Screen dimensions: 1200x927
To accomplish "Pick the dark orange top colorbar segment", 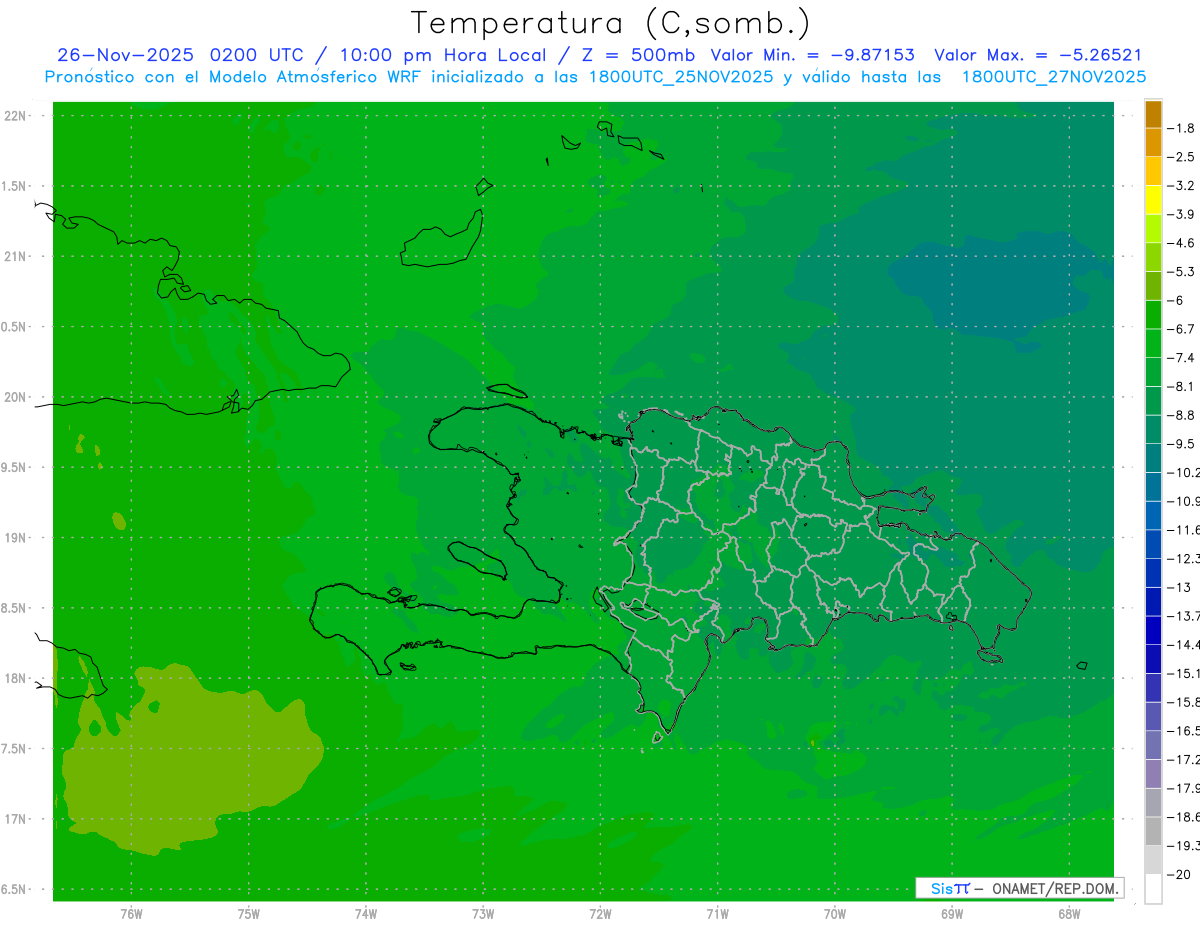I will pos(1153,114).
